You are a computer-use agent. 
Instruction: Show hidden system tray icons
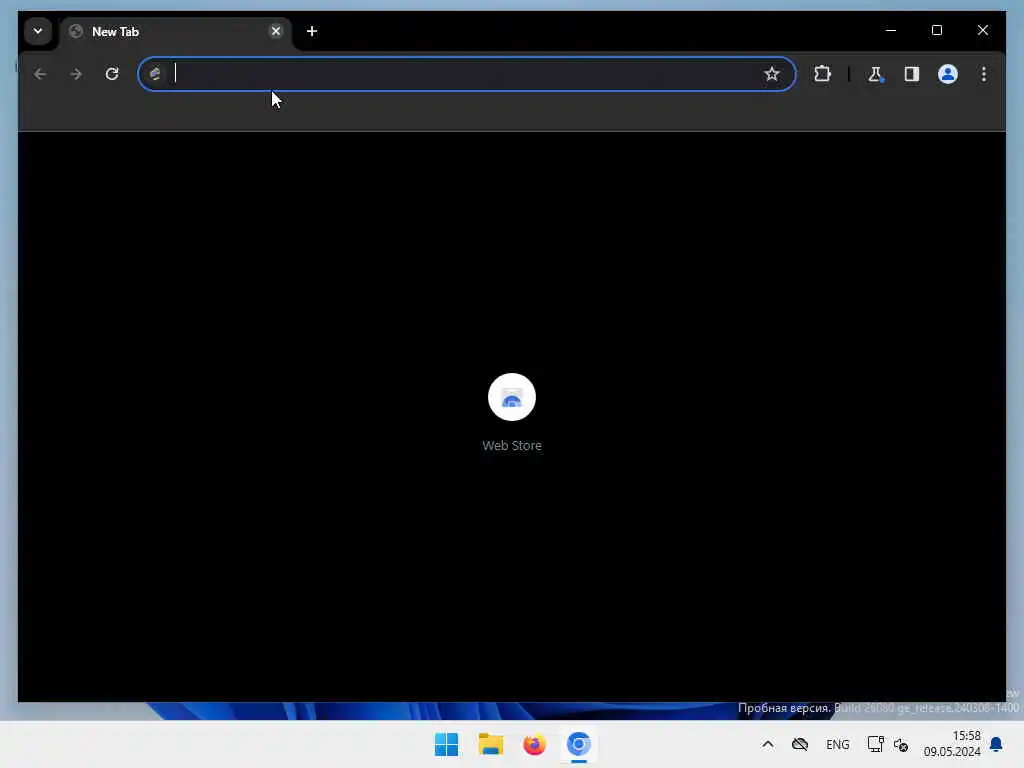pyautogui.click(x=768, y=744)
